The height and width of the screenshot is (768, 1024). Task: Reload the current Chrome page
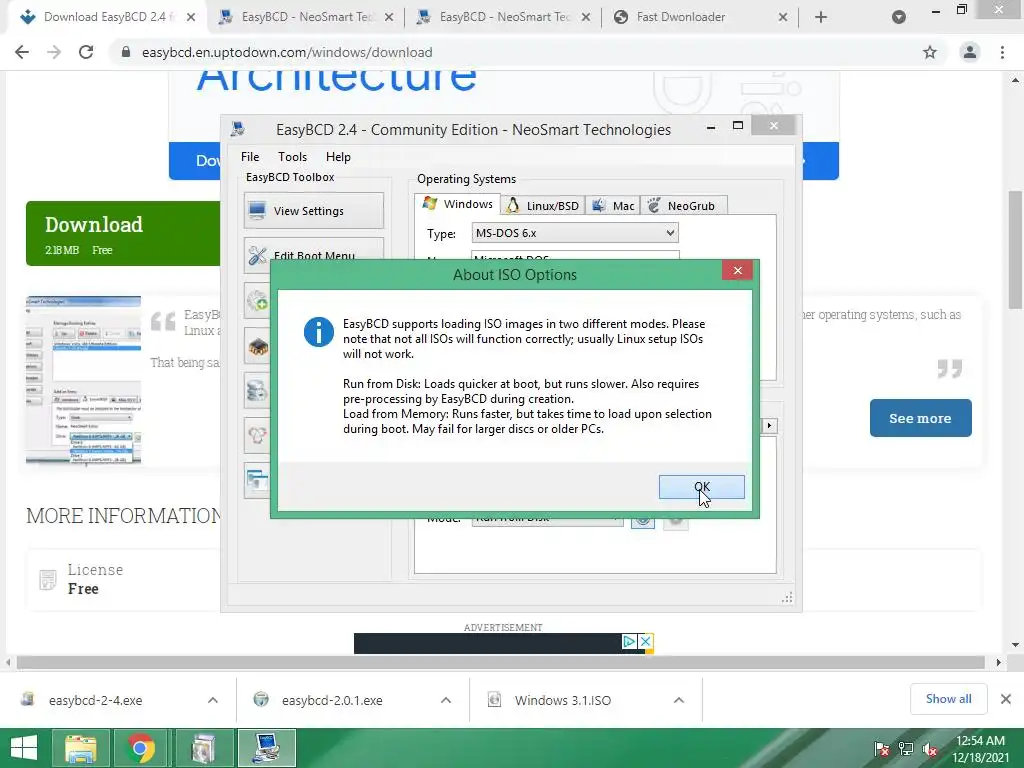click(86, 52)
